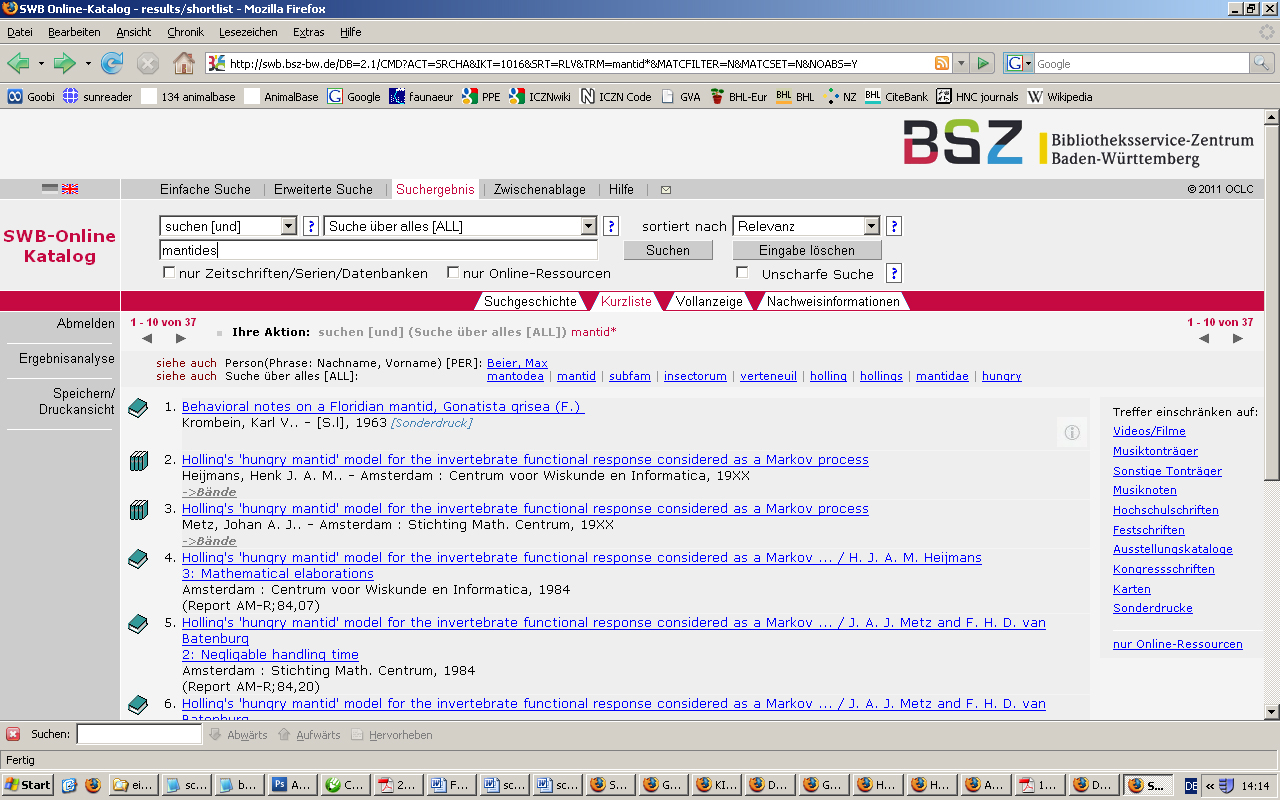Screen dimensions: 1280x800
Task: Click the help question mark beside Relevanz
Action: pos(894,226)
